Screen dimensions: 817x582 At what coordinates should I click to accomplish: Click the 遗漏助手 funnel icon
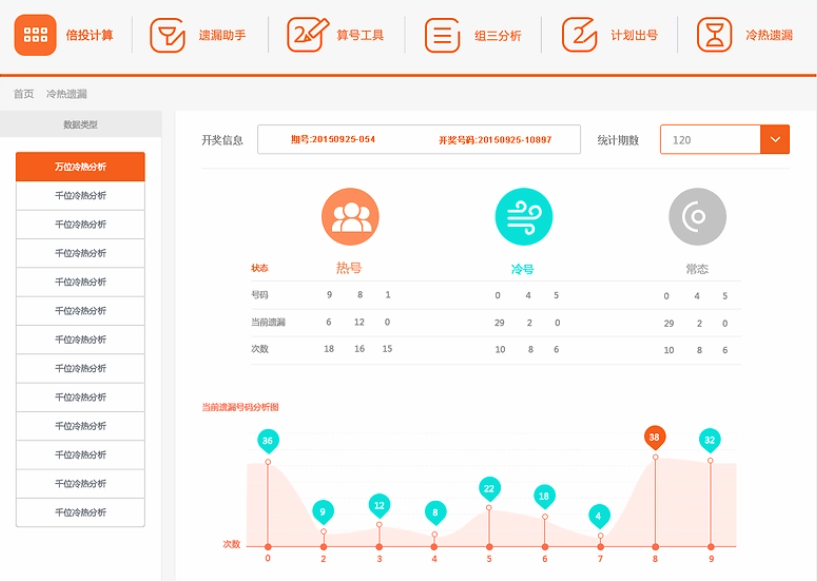(167, 35)
